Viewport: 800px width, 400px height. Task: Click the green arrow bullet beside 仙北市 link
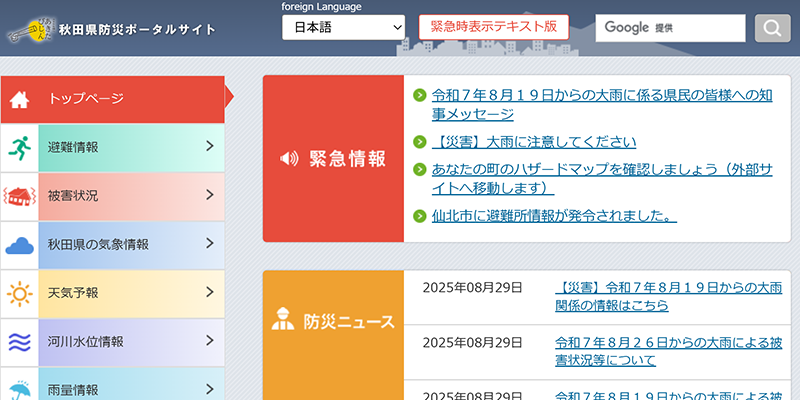pyautogui.click(x=419, y=216)
